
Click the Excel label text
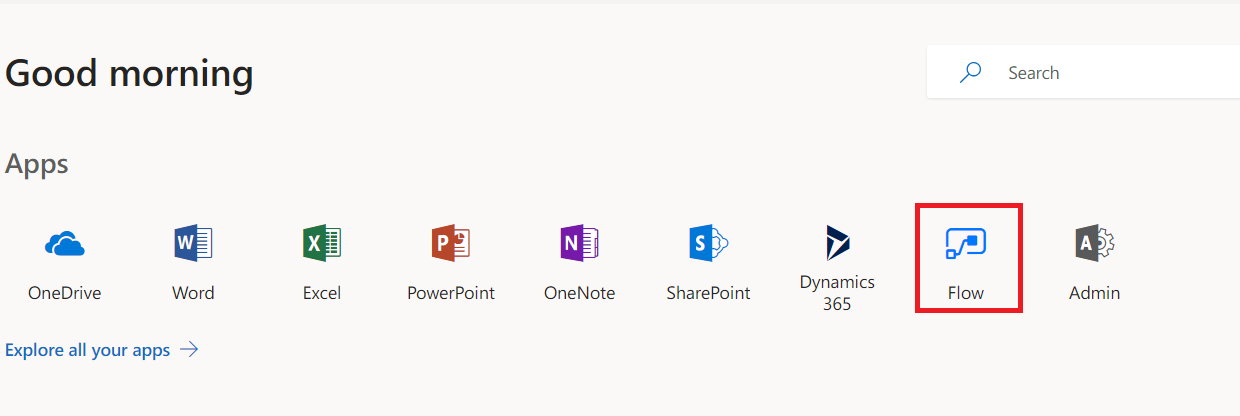coord(322,293)
